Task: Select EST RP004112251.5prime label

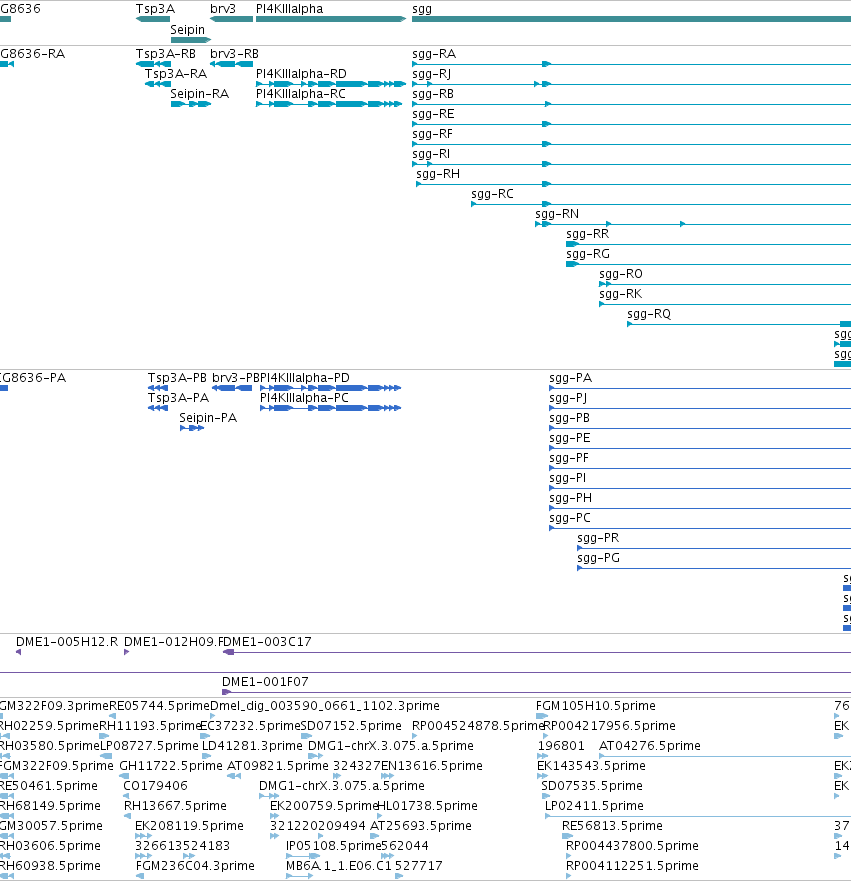Action: pyautogui.click(x=632, y=866)
